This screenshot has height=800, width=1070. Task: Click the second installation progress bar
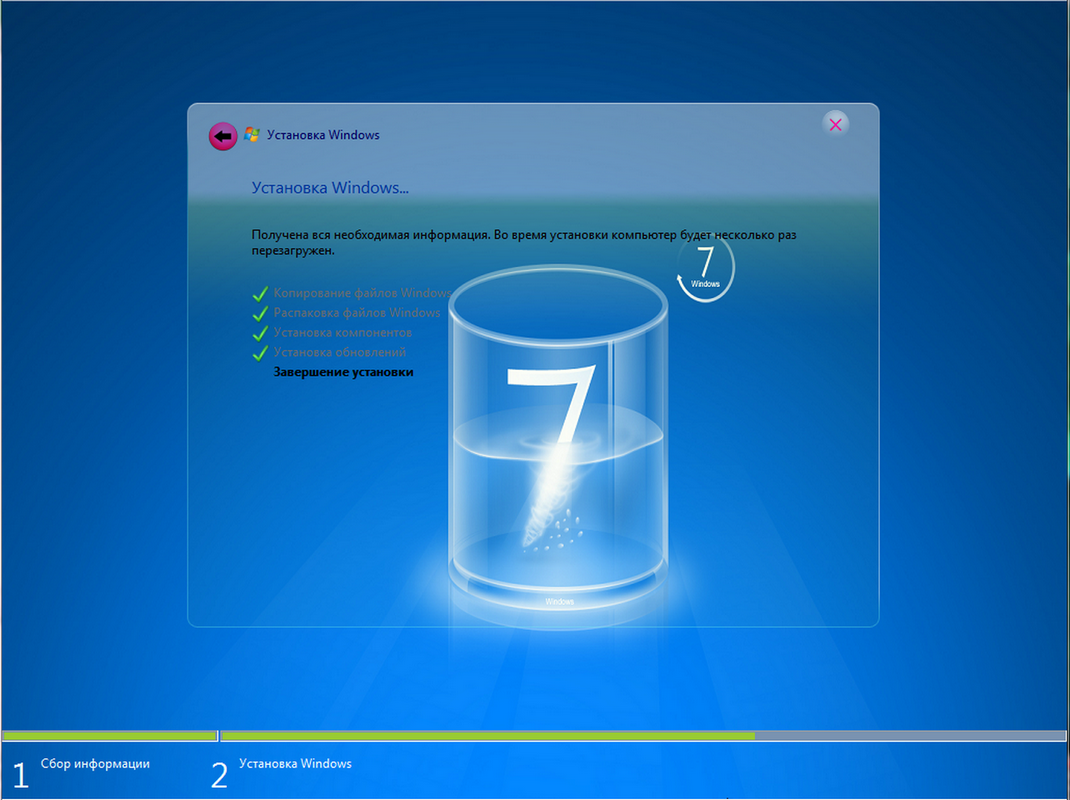click(x=643, y=736)
